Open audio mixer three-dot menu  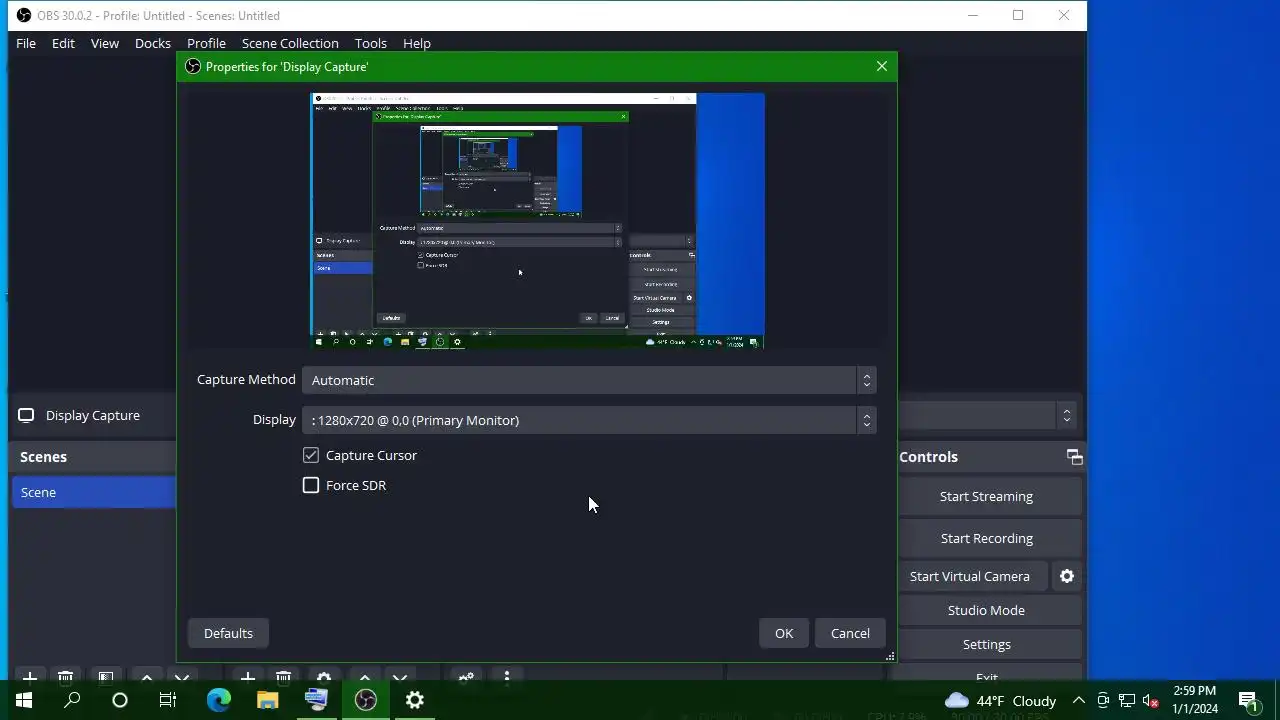click(507, 677)
